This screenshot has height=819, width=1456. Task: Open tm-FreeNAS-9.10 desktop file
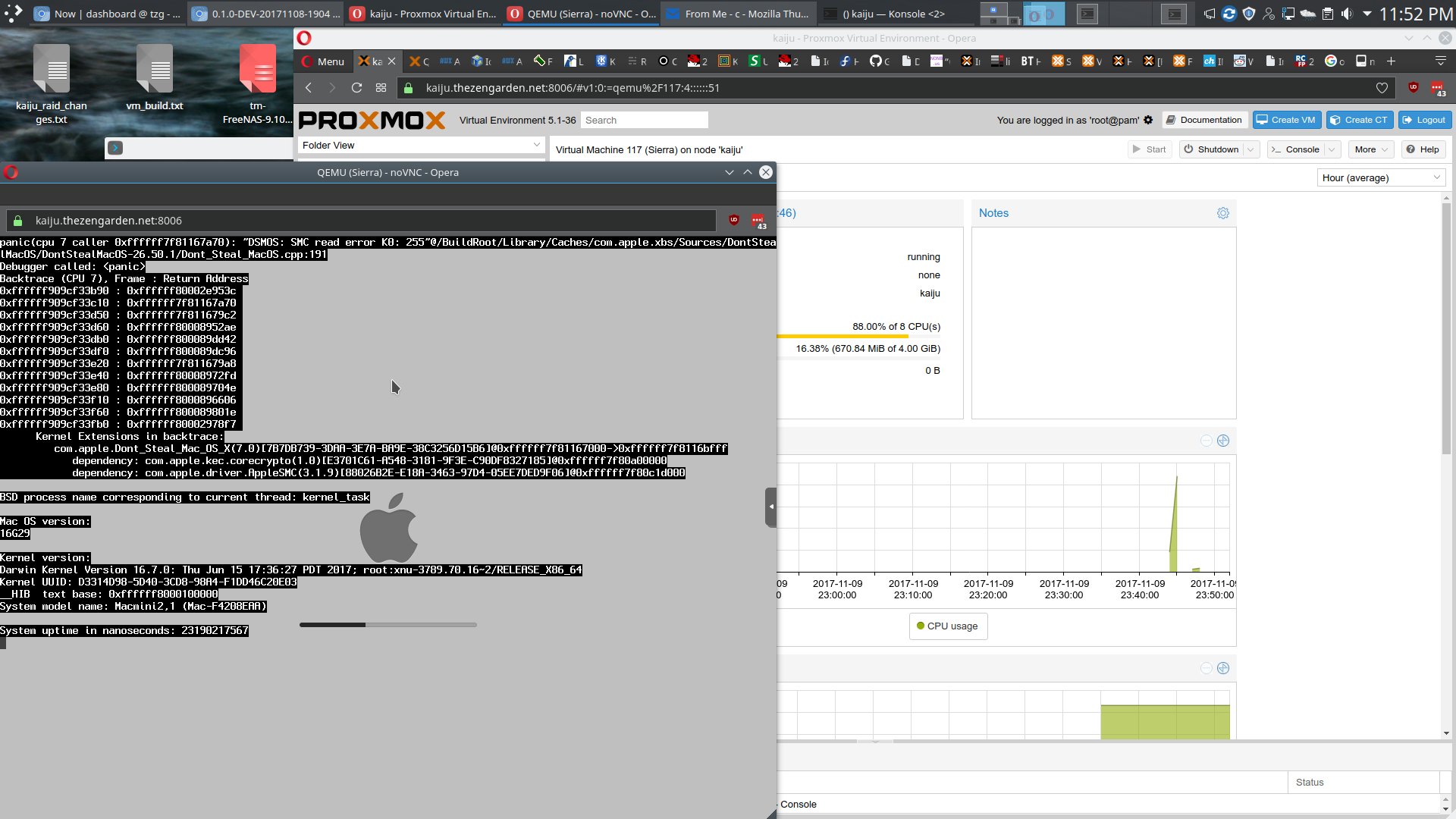[x=258, y=83]
